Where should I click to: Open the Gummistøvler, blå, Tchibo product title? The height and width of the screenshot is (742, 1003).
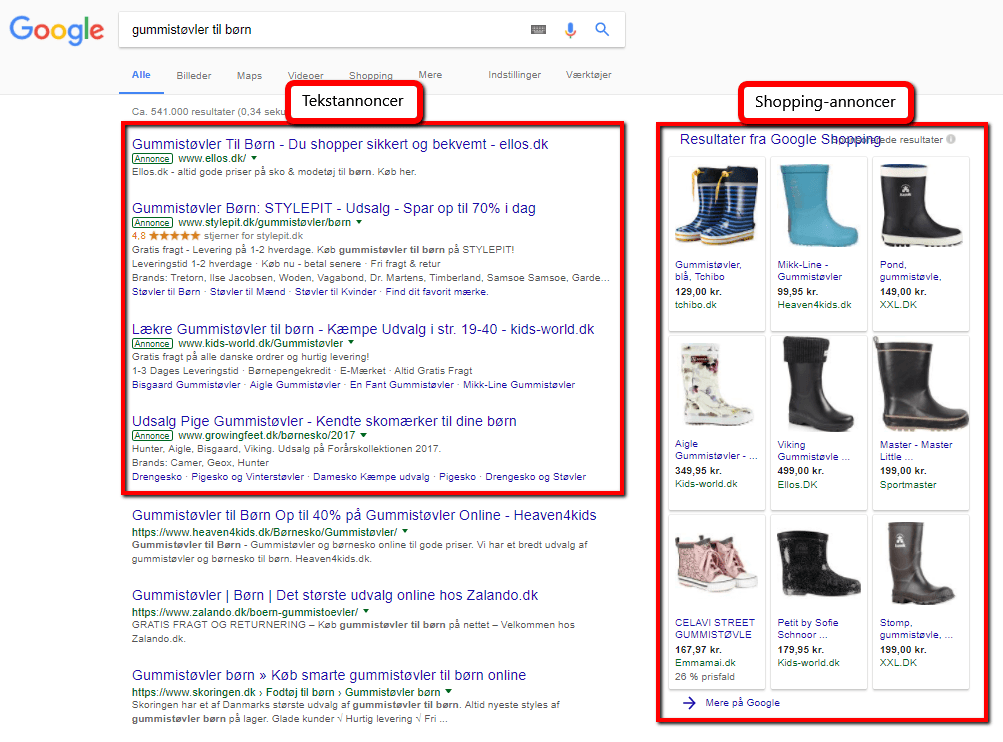(708, 271)
